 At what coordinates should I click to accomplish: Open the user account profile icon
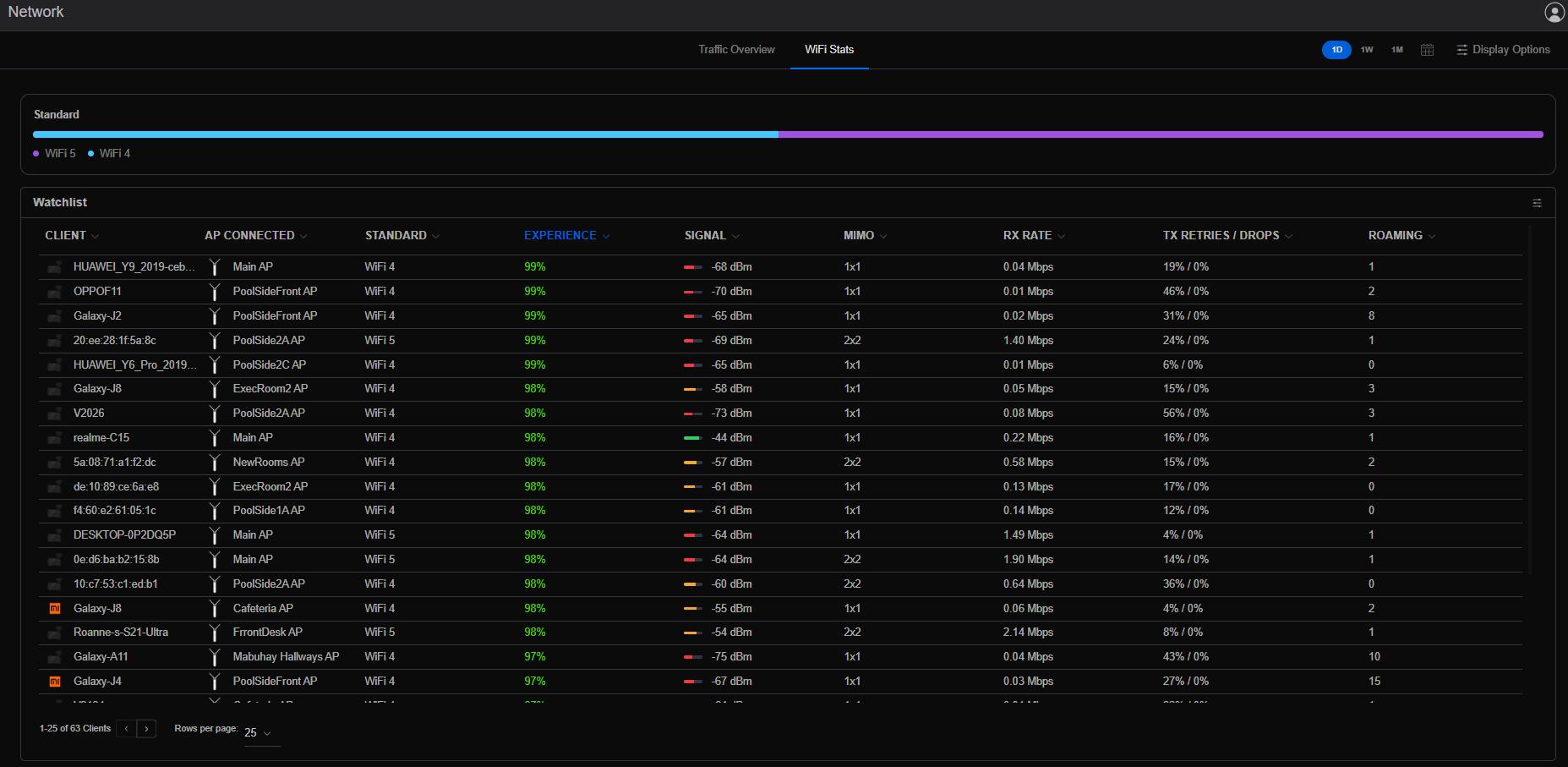(x=1554, y=12)
